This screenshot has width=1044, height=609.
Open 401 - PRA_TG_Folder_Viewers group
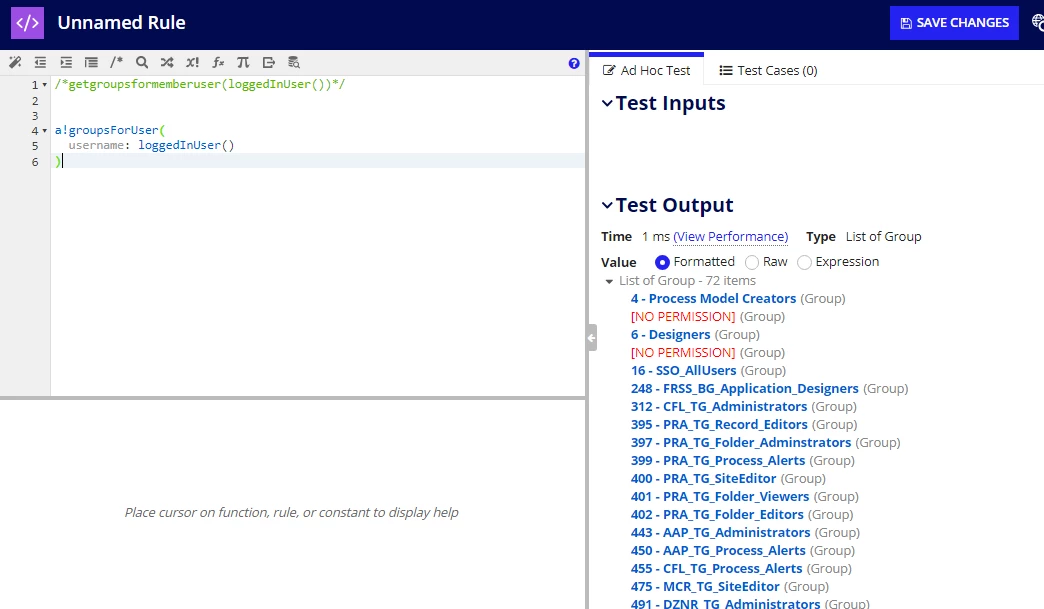720,496
